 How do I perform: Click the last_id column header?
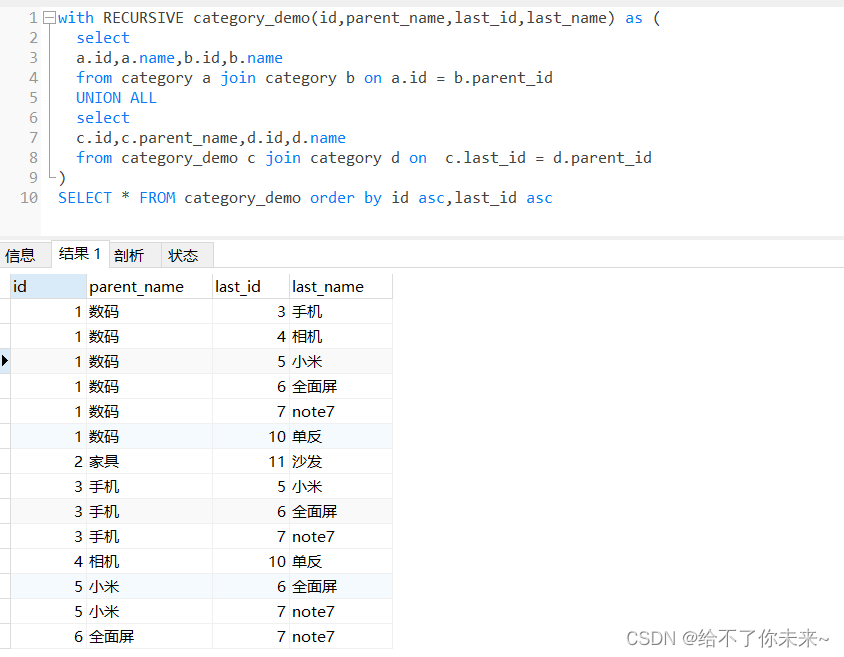(x=250, y=286)
